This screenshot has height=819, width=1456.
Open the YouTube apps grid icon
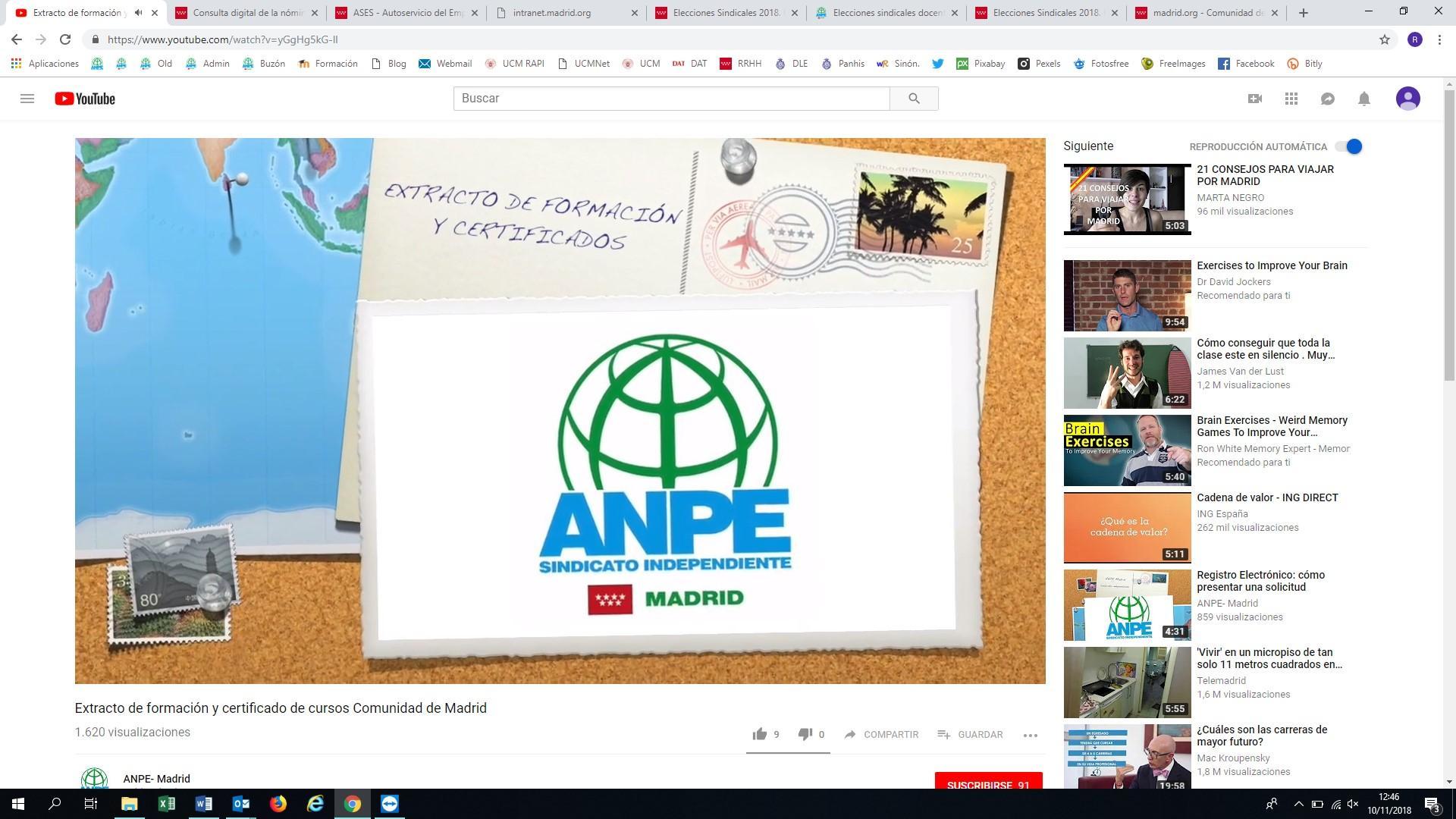click(x=1291, y=99)
